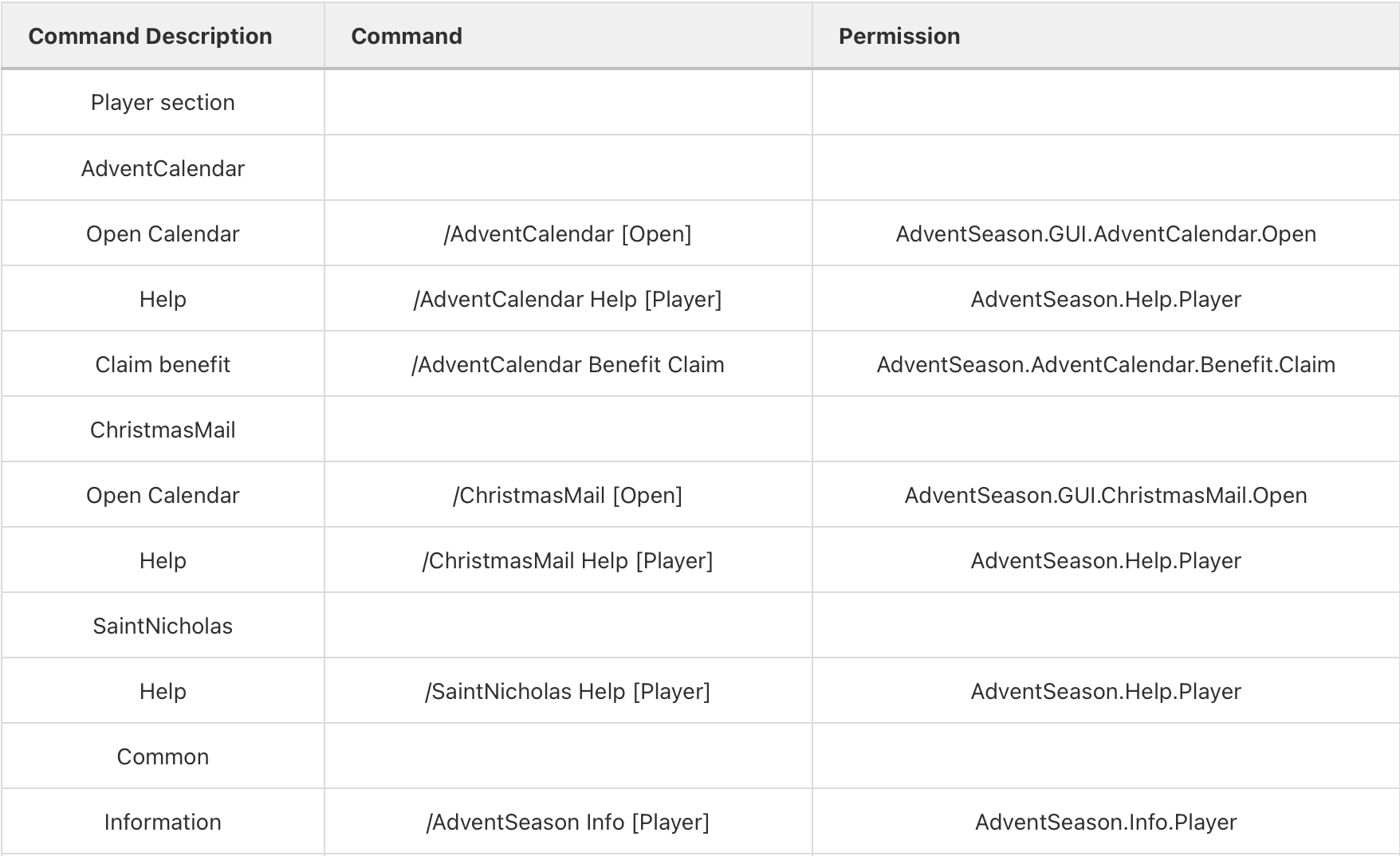The height and width of the screenshot is (856, 1400).
Task: Click the /SaintNicholas Help [Player] command
Action: (x=568, y=691)
